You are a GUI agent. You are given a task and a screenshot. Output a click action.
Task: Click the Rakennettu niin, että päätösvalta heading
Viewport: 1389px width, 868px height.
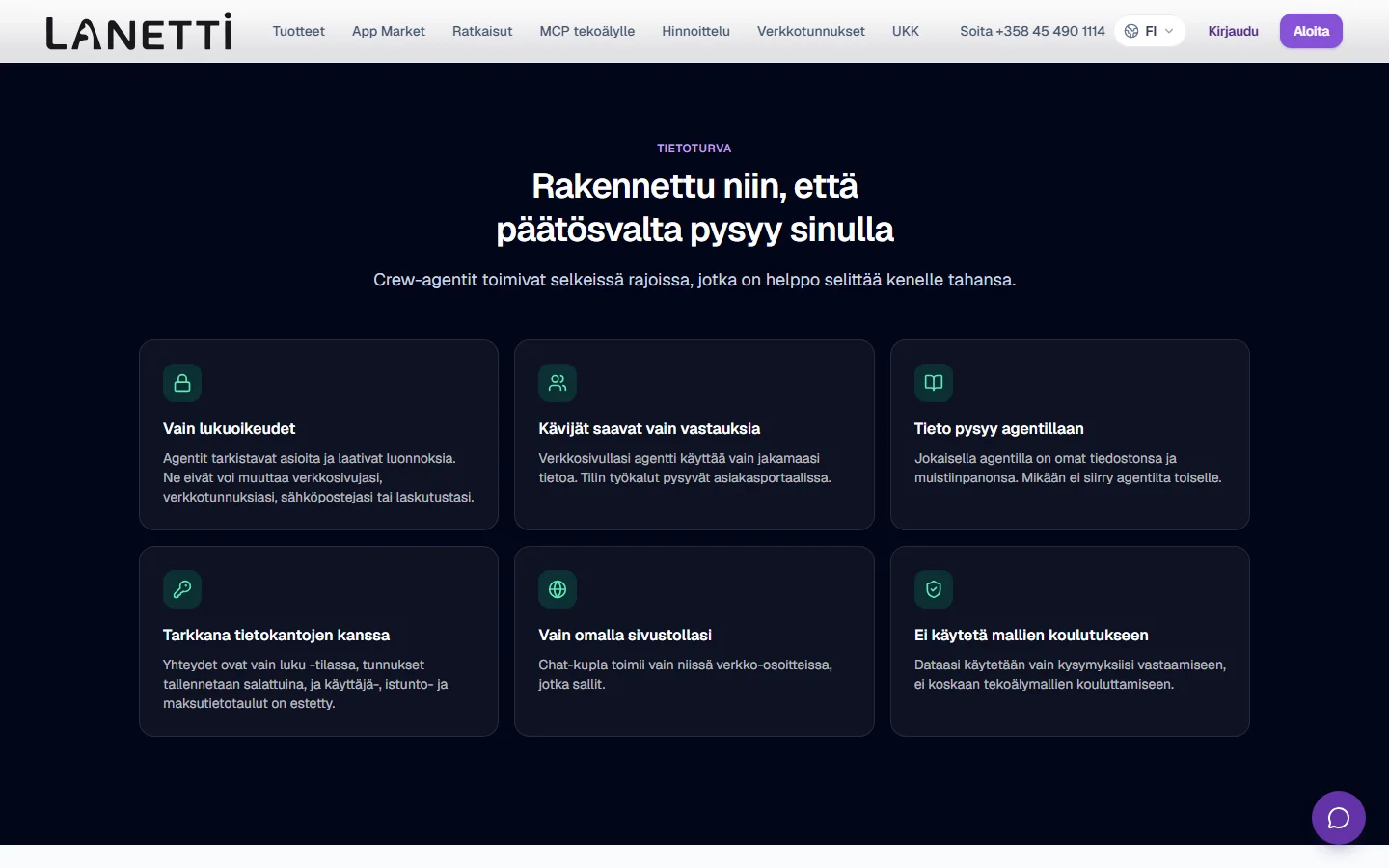click(694, 207)
